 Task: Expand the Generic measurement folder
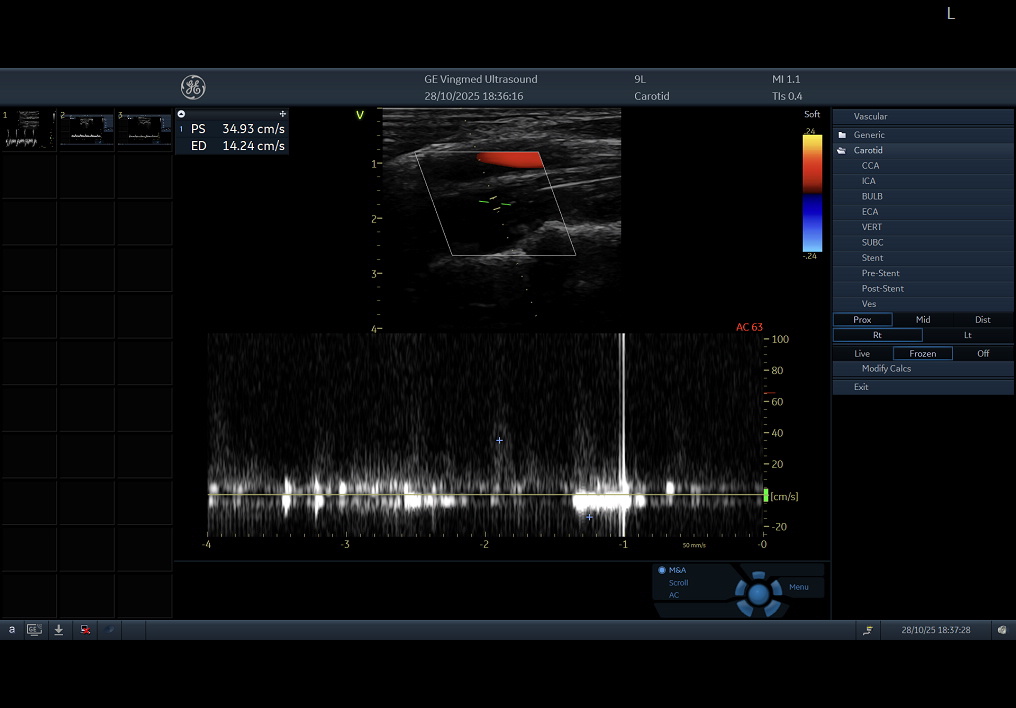click(x=868, y=135)
